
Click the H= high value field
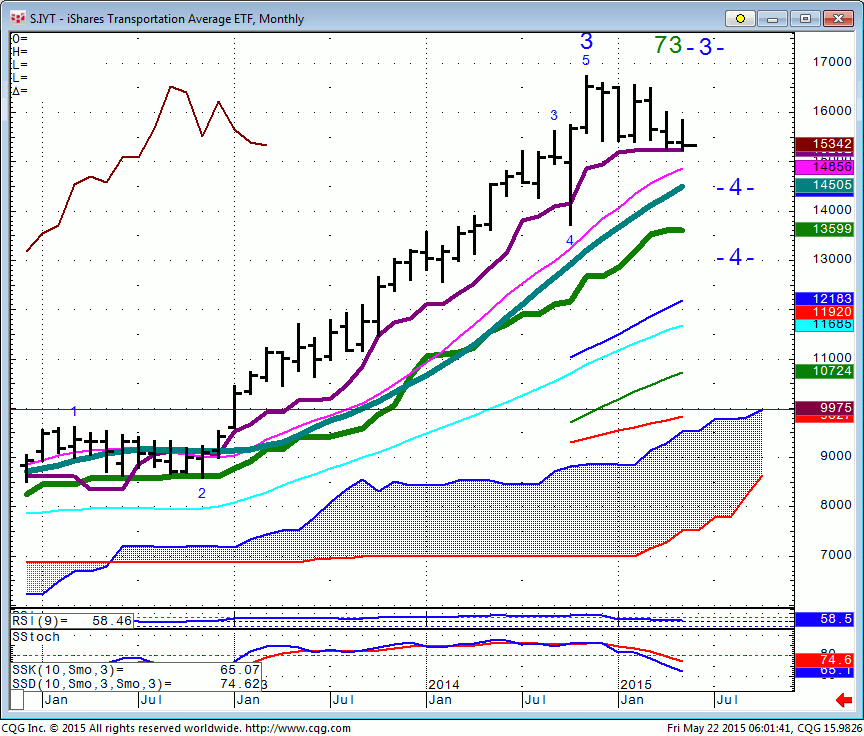[x=20, y=52]
